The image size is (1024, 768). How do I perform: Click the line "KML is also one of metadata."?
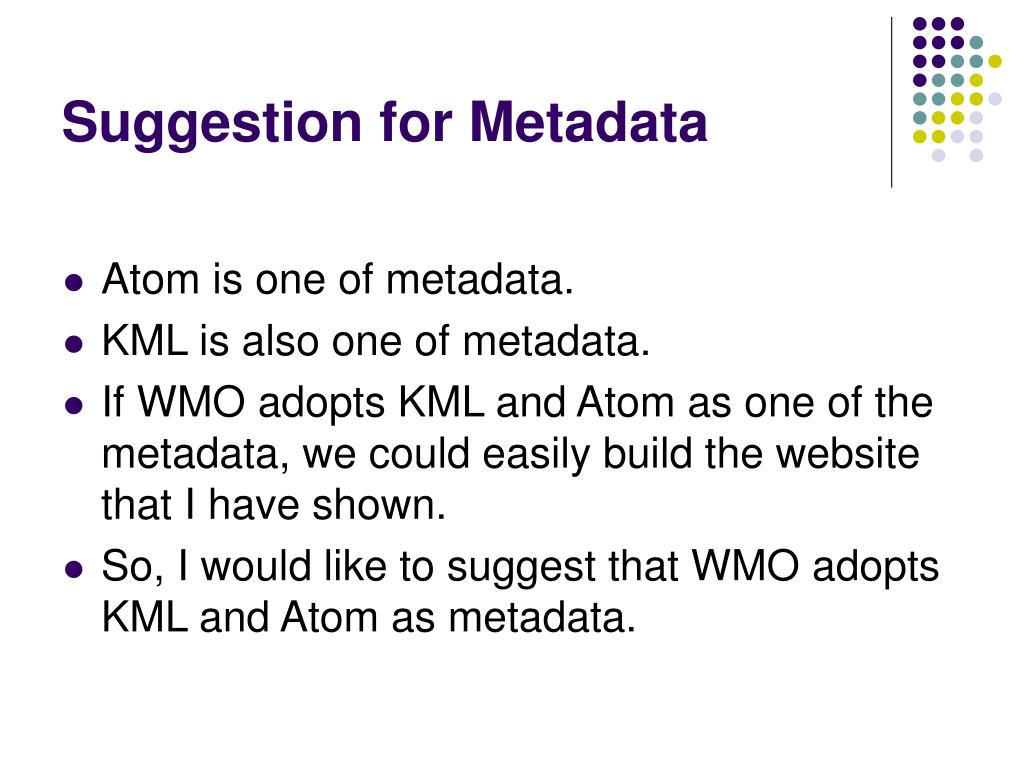tap(376, 341)
